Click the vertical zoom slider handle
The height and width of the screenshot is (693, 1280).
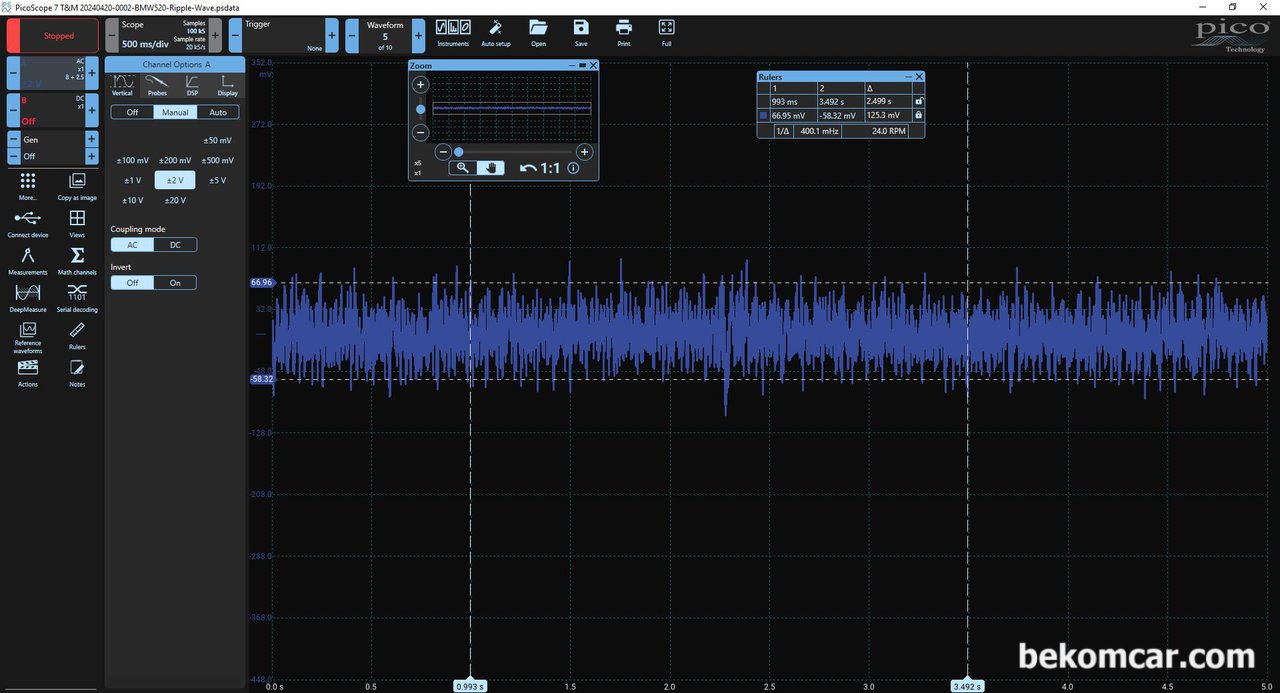click(421, 109)
